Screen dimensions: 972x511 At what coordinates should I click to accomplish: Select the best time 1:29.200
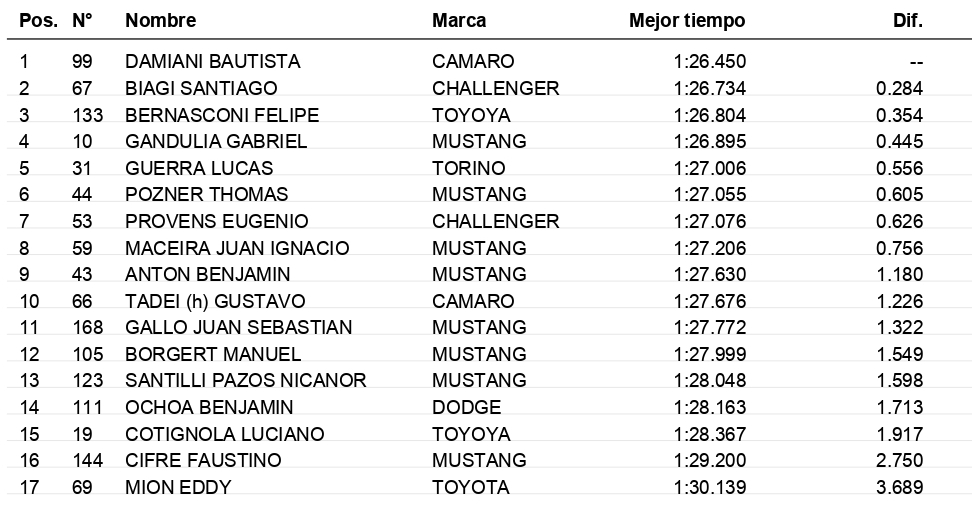point(710,461)
